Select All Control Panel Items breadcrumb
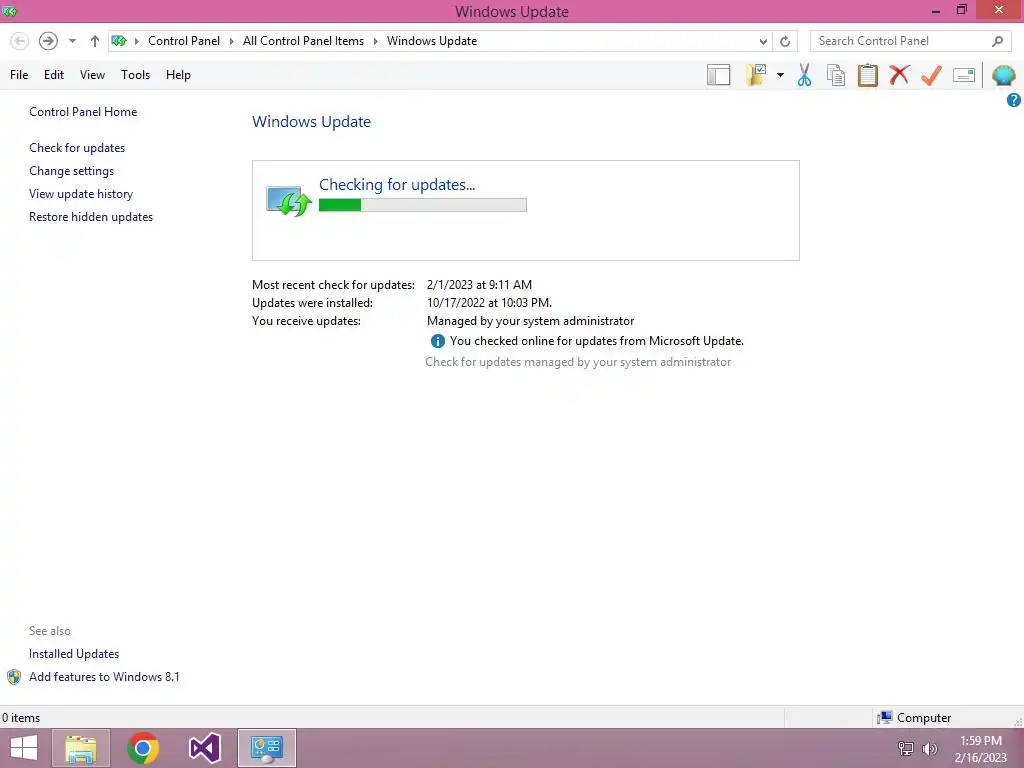Image resolution: width=1024 pixels, height=768 pixels. (304, 41)
